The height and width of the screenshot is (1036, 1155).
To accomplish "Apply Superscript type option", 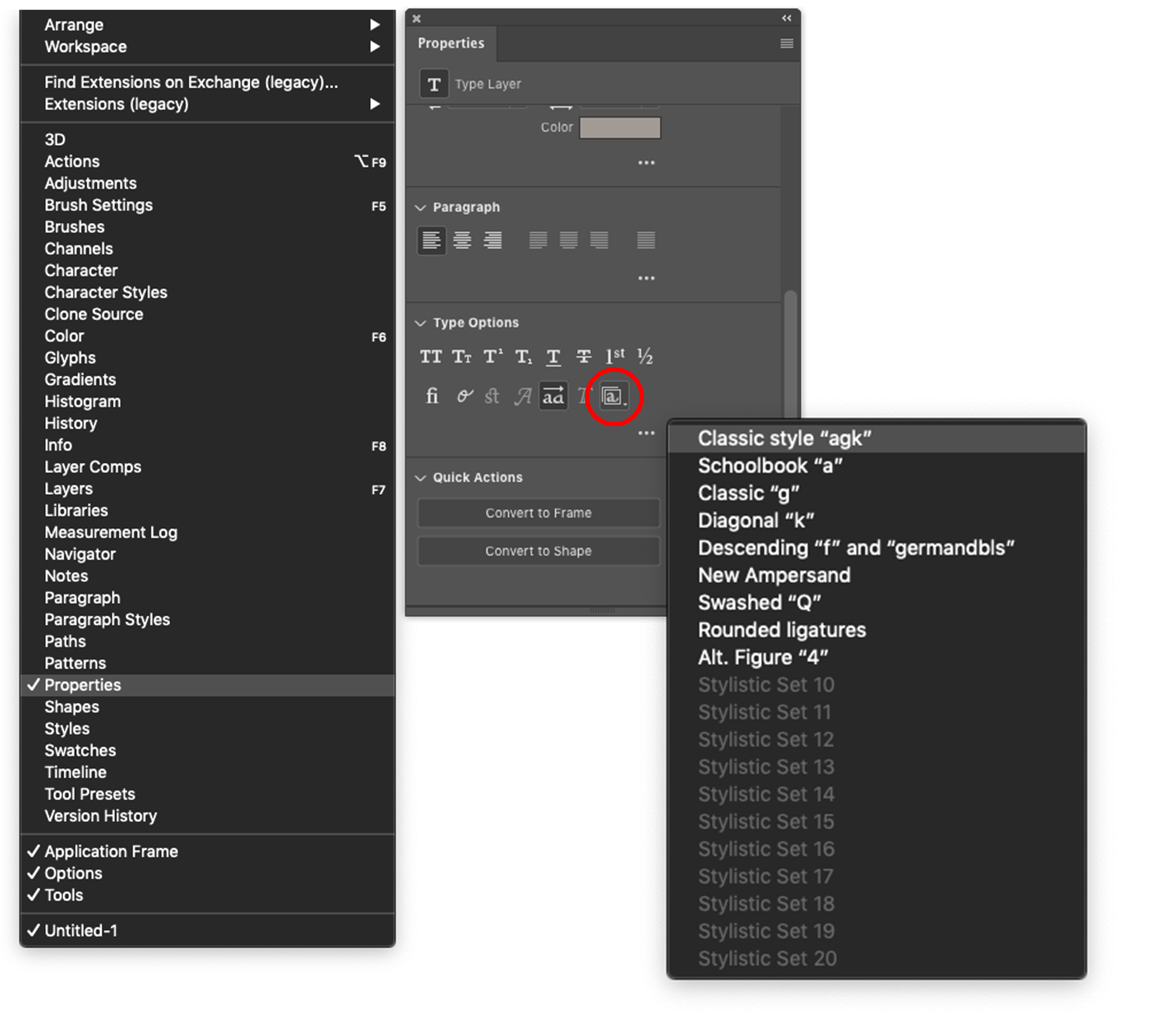I will click(493, 357).
